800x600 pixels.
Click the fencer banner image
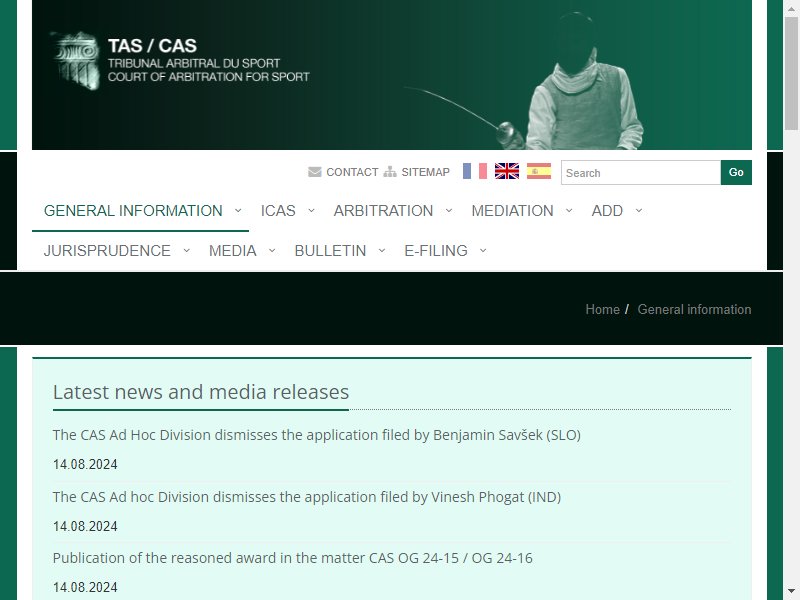(x=392, y=75)
